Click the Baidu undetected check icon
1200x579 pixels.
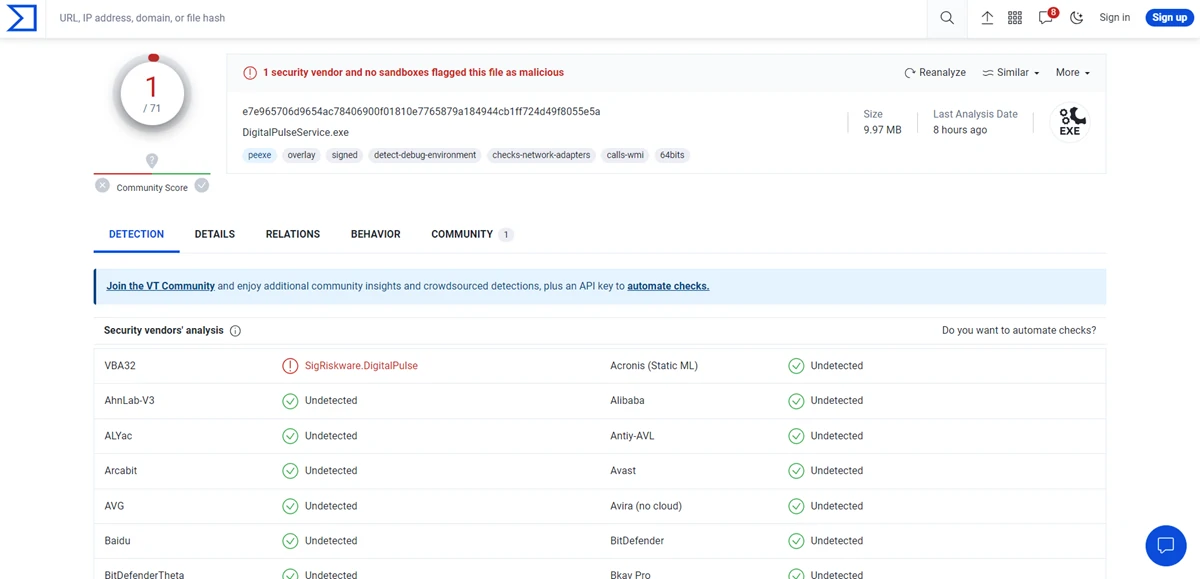coord(290,541)
